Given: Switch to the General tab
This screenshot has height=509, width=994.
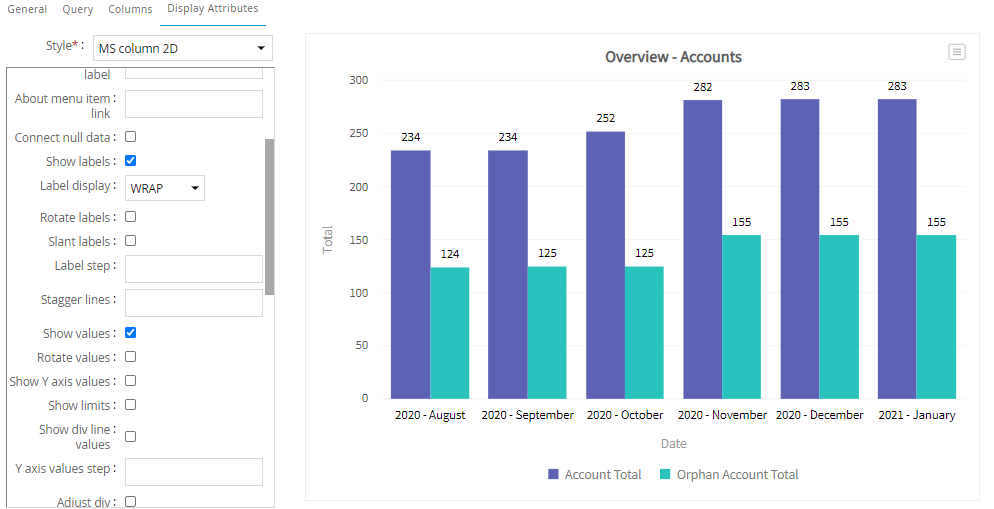Looking at the screenshot, I should click(27, 10).
